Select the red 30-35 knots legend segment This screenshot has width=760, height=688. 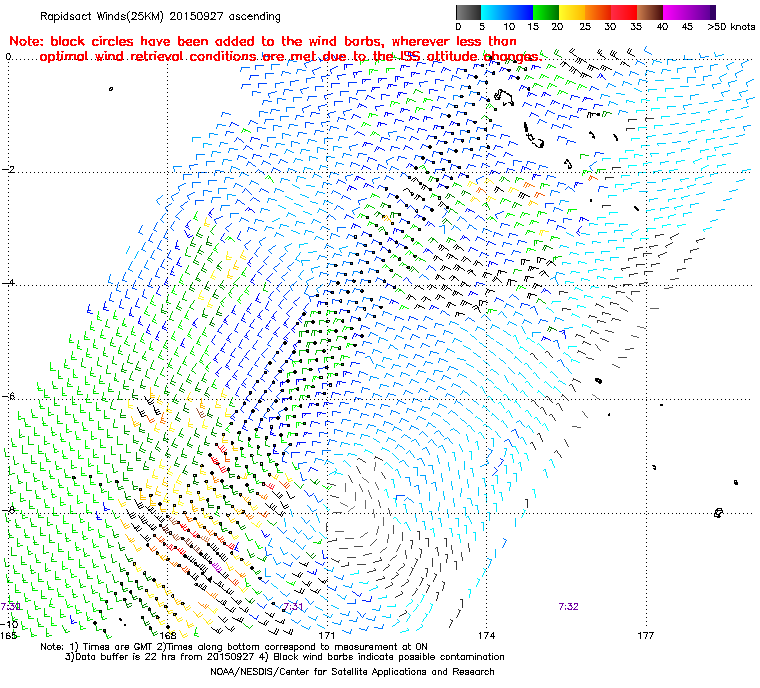click(x=624, y=12)
